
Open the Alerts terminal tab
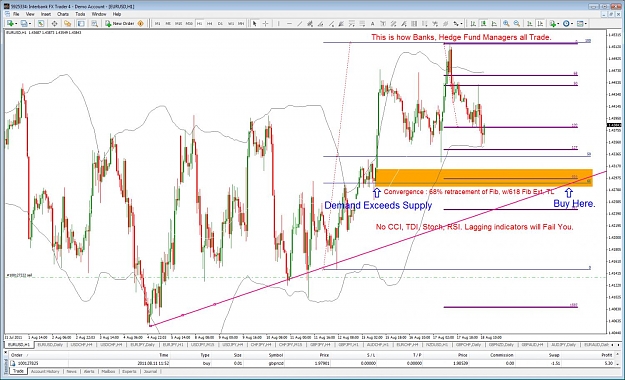pos(89,371)
